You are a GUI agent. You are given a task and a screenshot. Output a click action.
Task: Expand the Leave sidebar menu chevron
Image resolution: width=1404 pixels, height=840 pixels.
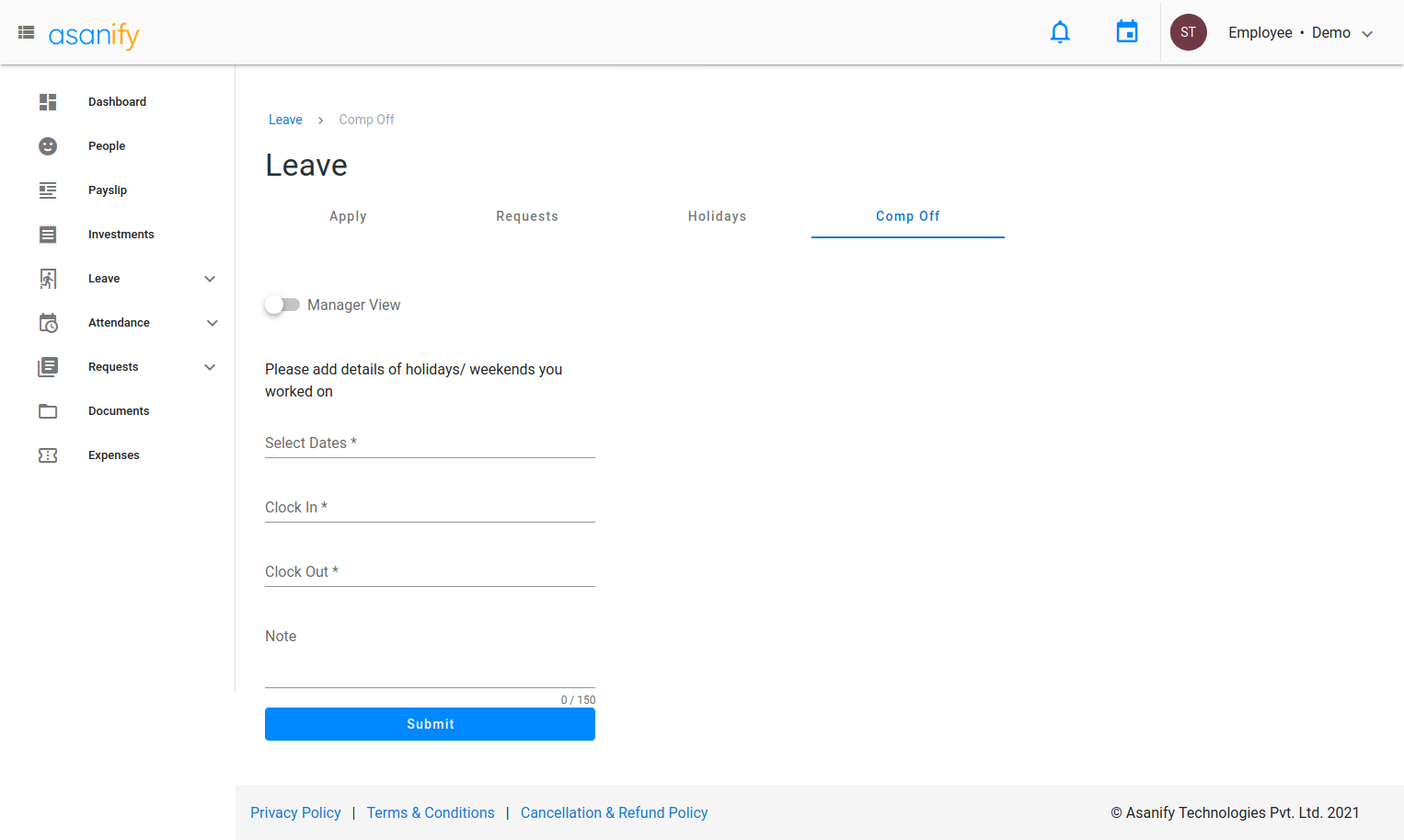[210, 279]
